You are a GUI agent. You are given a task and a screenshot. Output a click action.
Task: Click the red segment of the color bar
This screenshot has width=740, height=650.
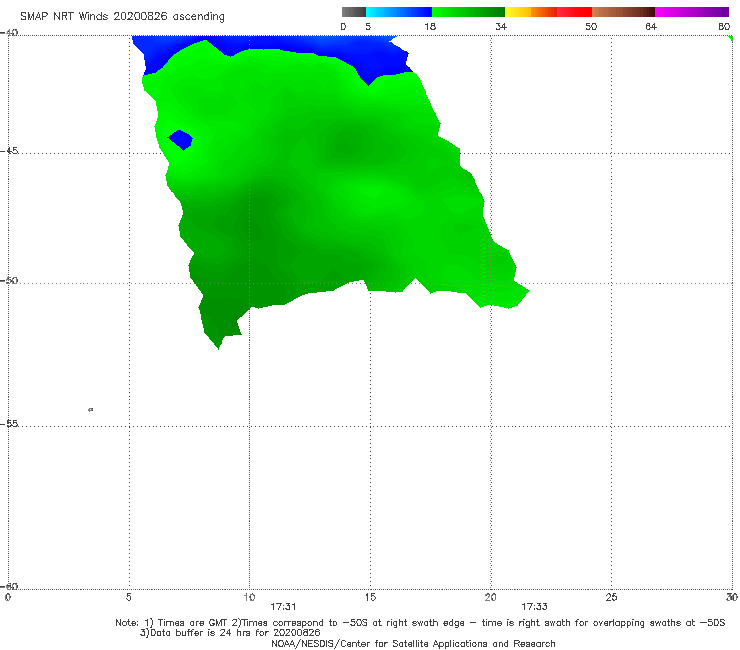click(x=574, y=12)
